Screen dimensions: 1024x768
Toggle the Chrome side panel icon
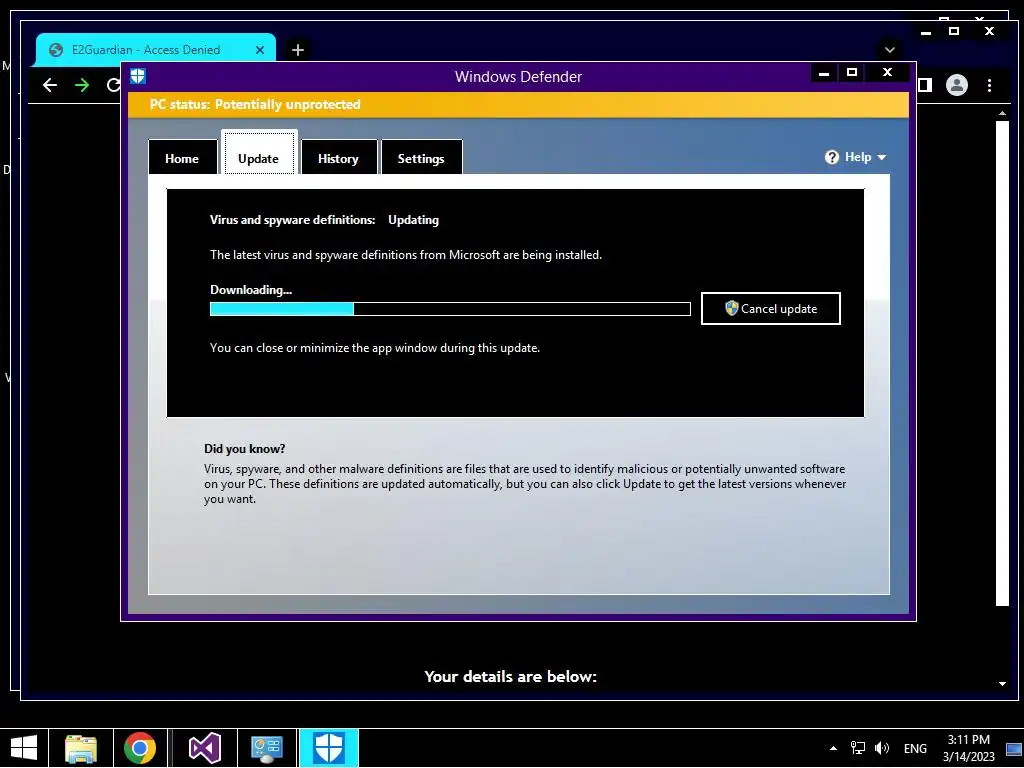click(925, 85)
